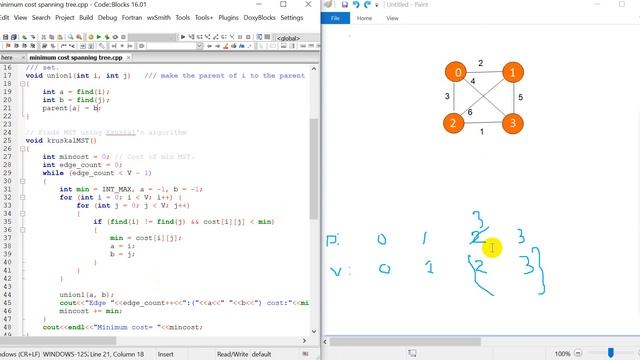640x360 pixels.
Task: Click the Paint zoom out minus button
Action: click(x=578, y=353)
